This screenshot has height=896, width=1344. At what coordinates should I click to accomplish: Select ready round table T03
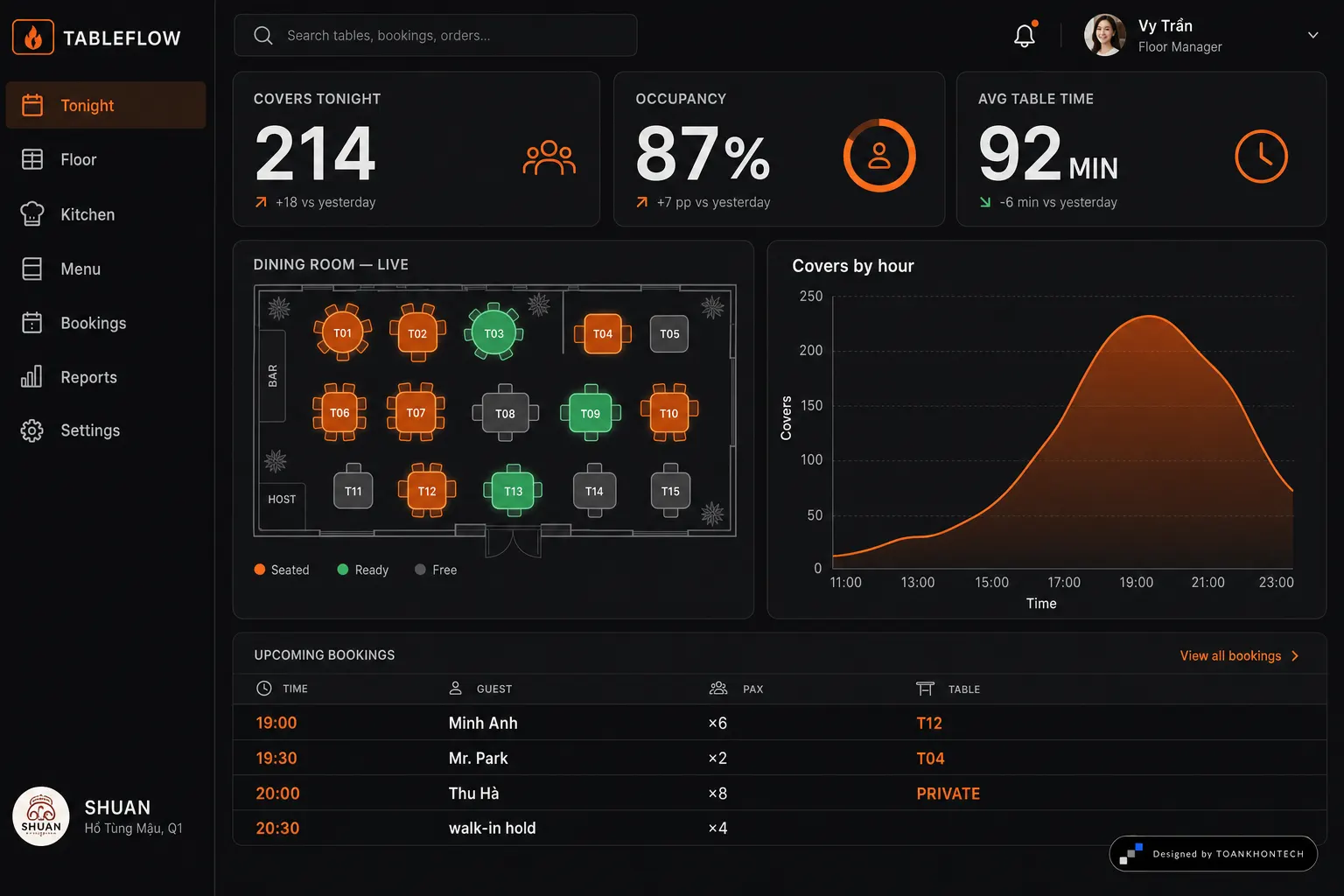(x=493, y=332)
